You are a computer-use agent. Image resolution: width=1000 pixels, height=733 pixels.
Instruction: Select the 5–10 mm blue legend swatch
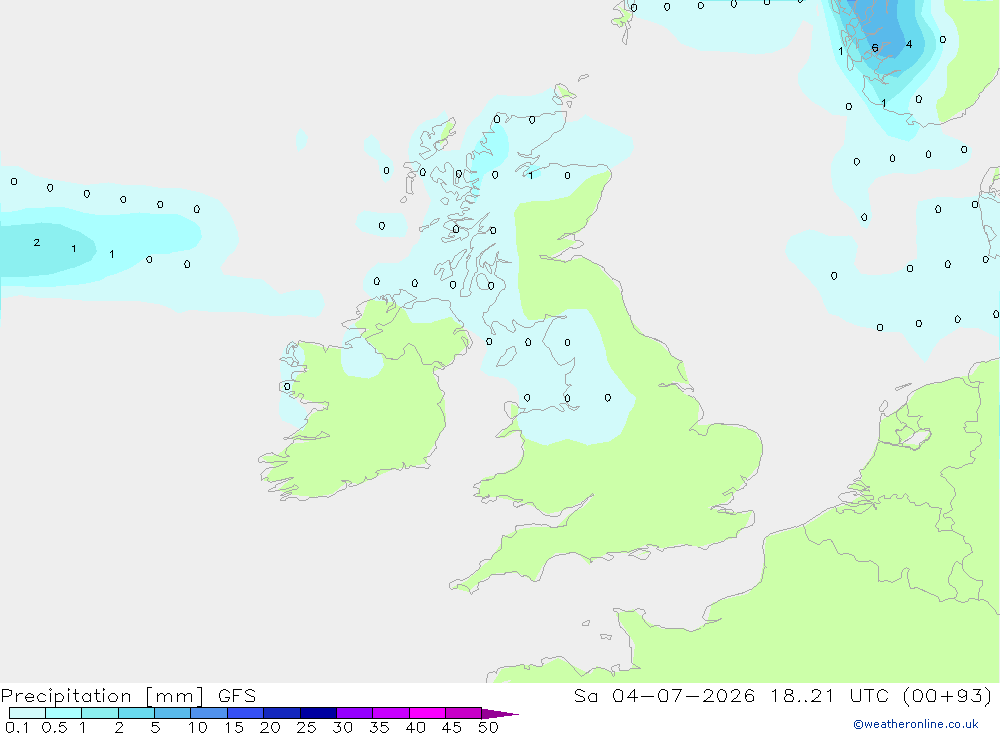click(x=172, y=713)
